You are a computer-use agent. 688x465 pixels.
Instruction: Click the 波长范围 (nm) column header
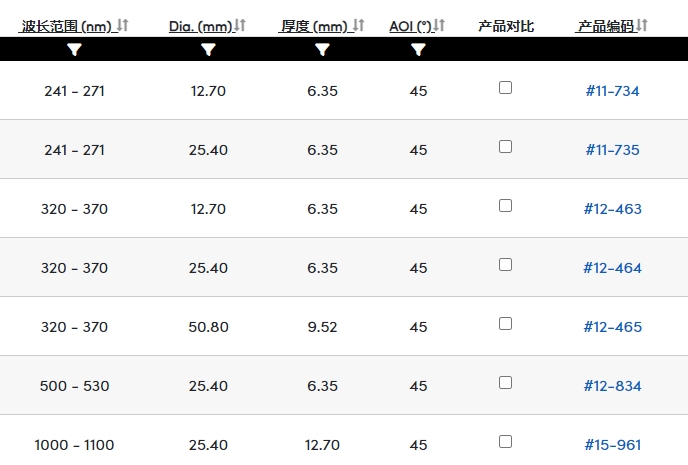click(67, 26)
